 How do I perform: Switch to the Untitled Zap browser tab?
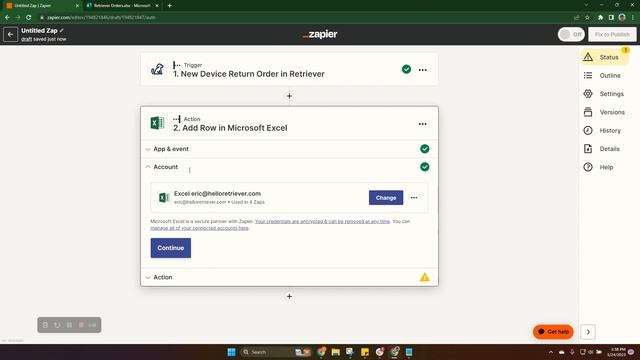[41, 6]
